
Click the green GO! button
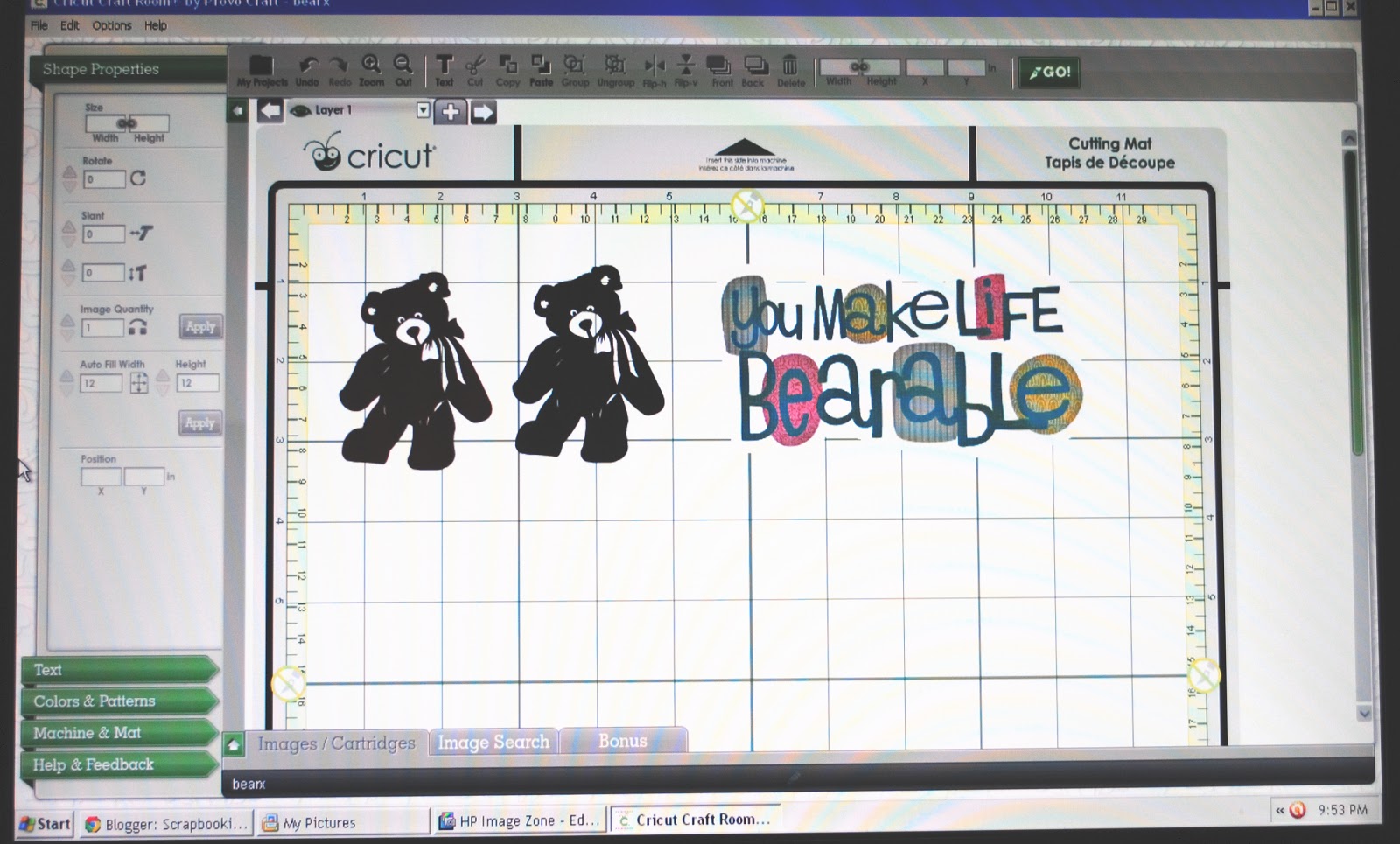pos(1049,72)
